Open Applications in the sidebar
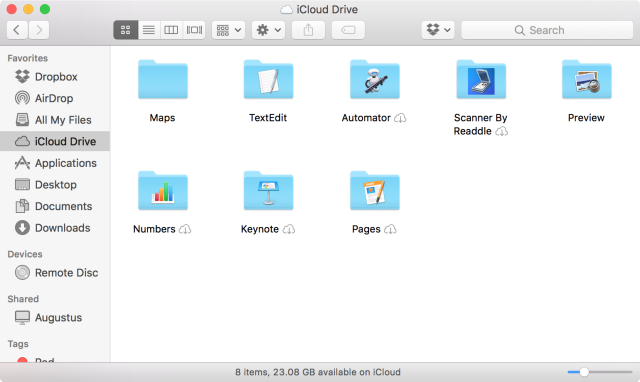Image resolution: width=640 pixels, height=382 pixels. tap(55, 163)
